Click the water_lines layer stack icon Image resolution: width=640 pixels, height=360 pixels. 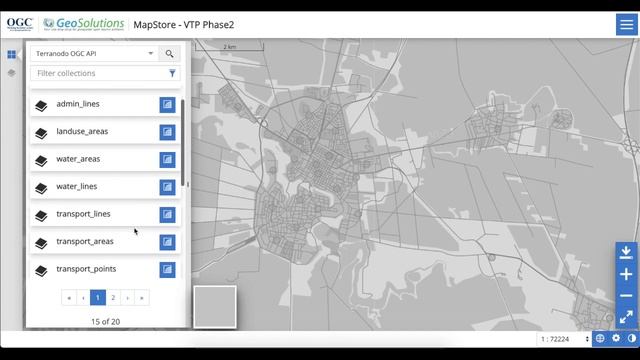[41, 188]
